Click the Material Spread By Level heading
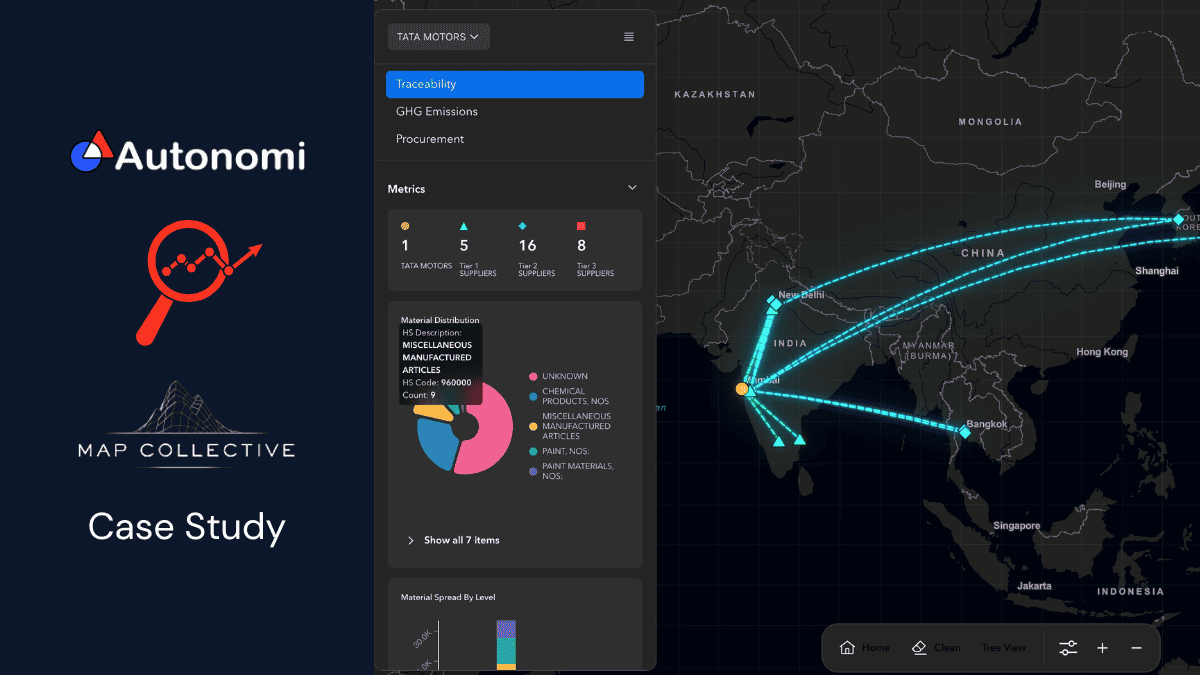Screen dimensions: 1200x675 pos(448,597)
